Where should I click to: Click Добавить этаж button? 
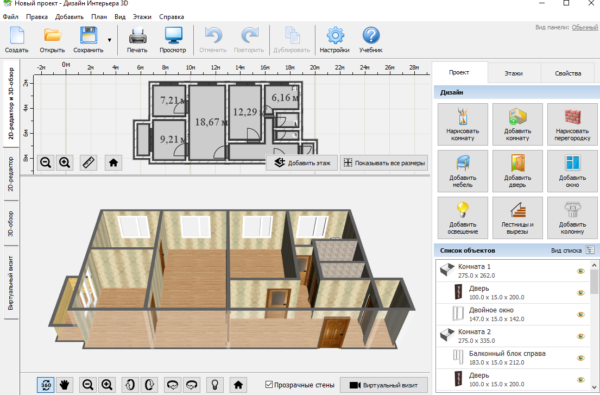(302, 163)
